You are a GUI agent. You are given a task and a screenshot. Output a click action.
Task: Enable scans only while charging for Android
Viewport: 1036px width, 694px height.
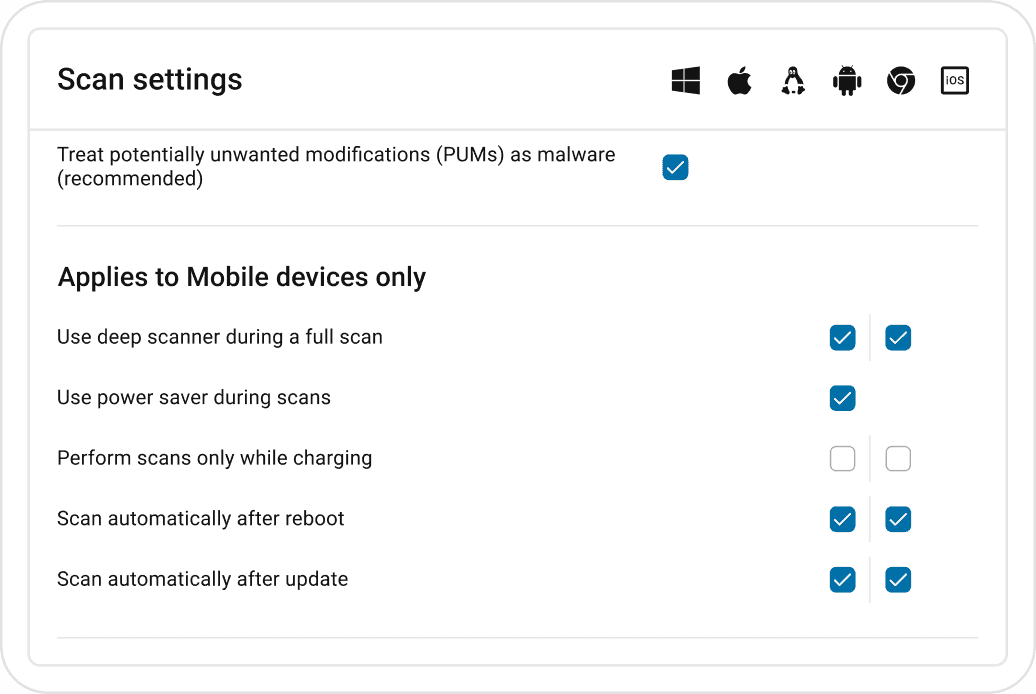[843, 459]
